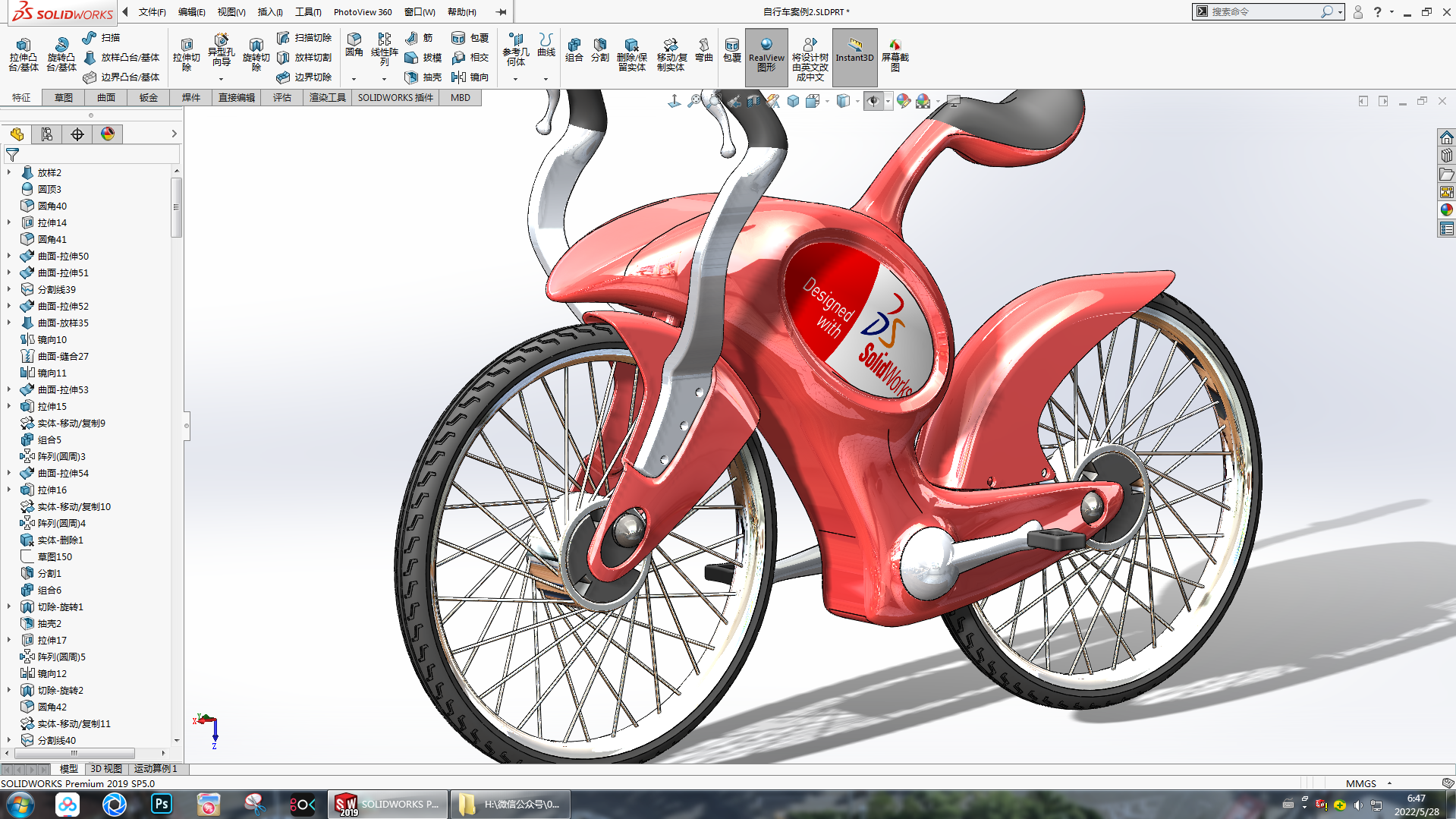Click the 扫描 (Sweep) tool
1456x819 pixels.
pyautogui.click(x=101, y=37)
